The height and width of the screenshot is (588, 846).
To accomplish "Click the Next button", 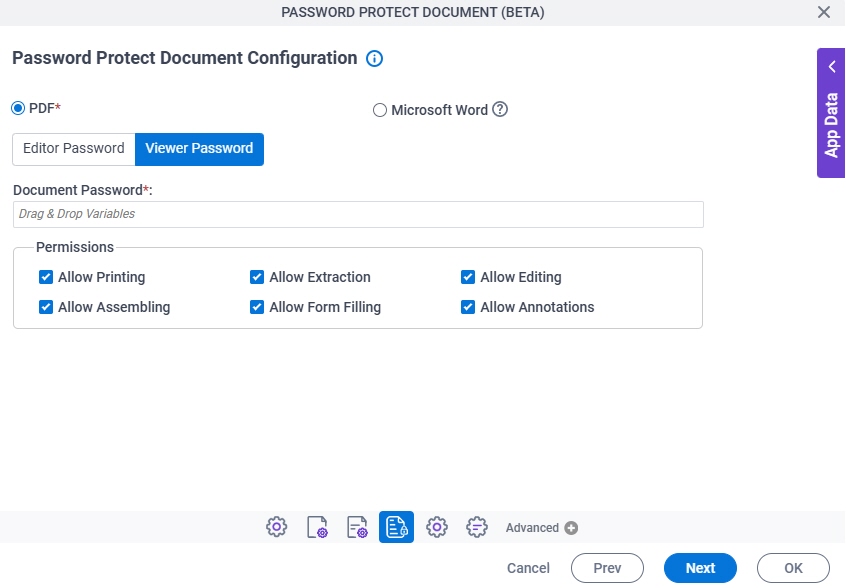I will point(700,568).
